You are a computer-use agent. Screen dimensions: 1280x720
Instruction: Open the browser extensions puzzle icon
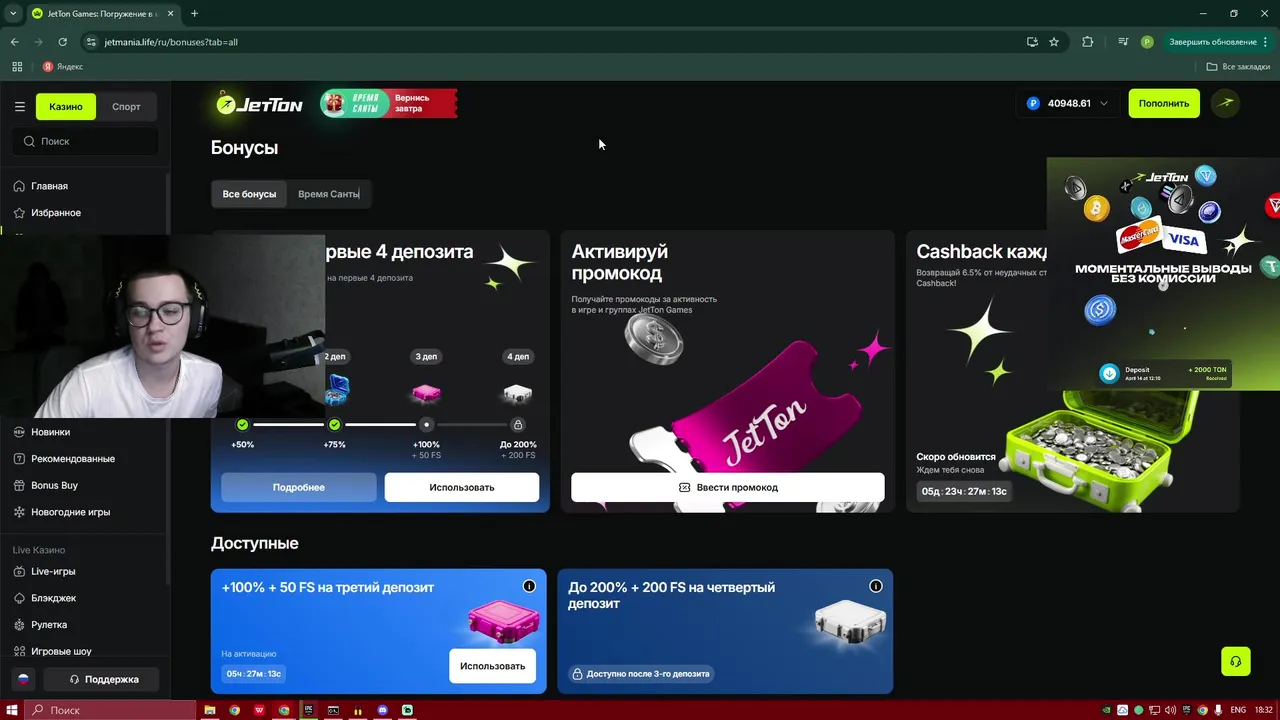click(x=1088, y=42)
